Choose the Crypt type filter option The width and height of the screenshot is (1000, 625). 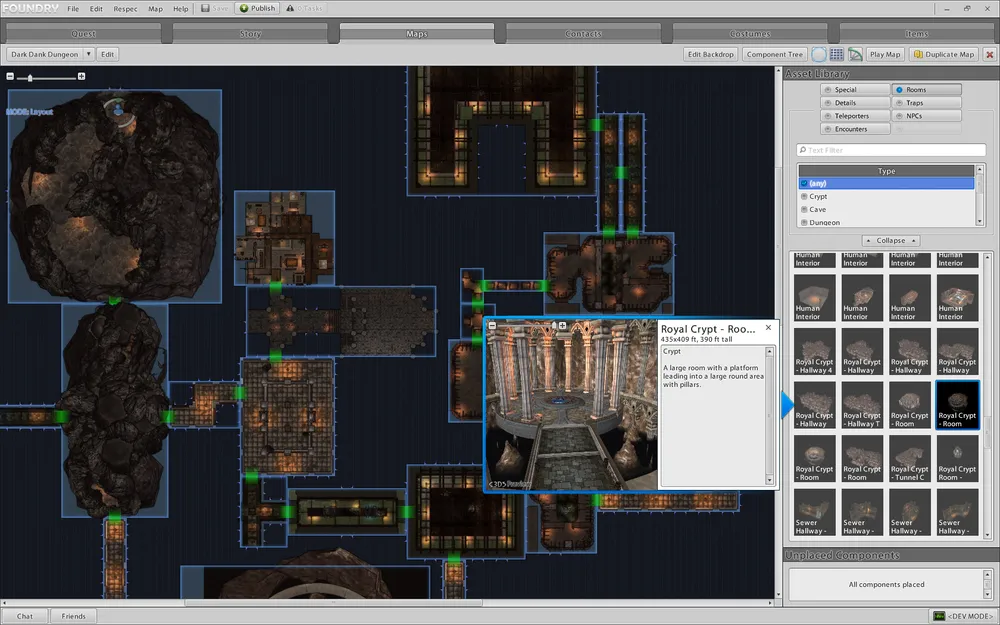[818, 197]
